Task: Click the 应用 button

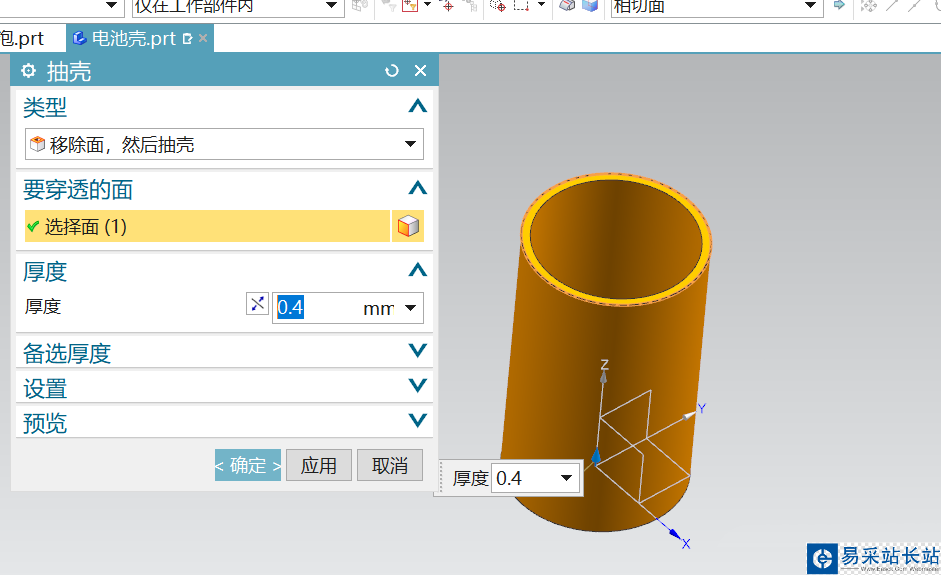Action: (319, 465)
